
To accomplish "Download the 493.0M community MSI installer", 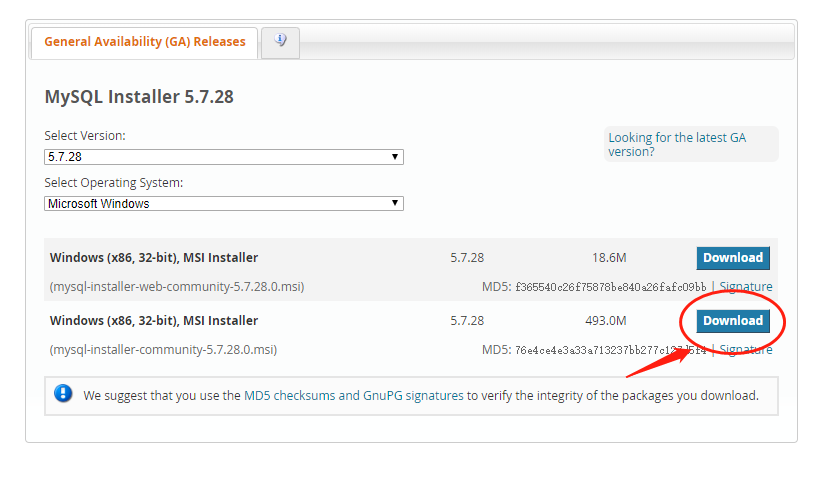I will 733,321.
